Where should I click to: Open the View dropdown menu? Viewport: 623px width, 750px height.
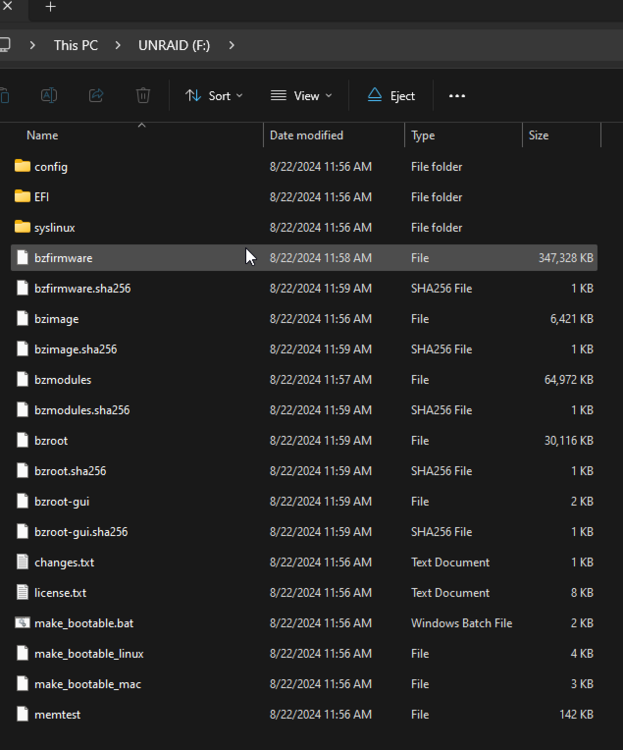tap(301, 96)
